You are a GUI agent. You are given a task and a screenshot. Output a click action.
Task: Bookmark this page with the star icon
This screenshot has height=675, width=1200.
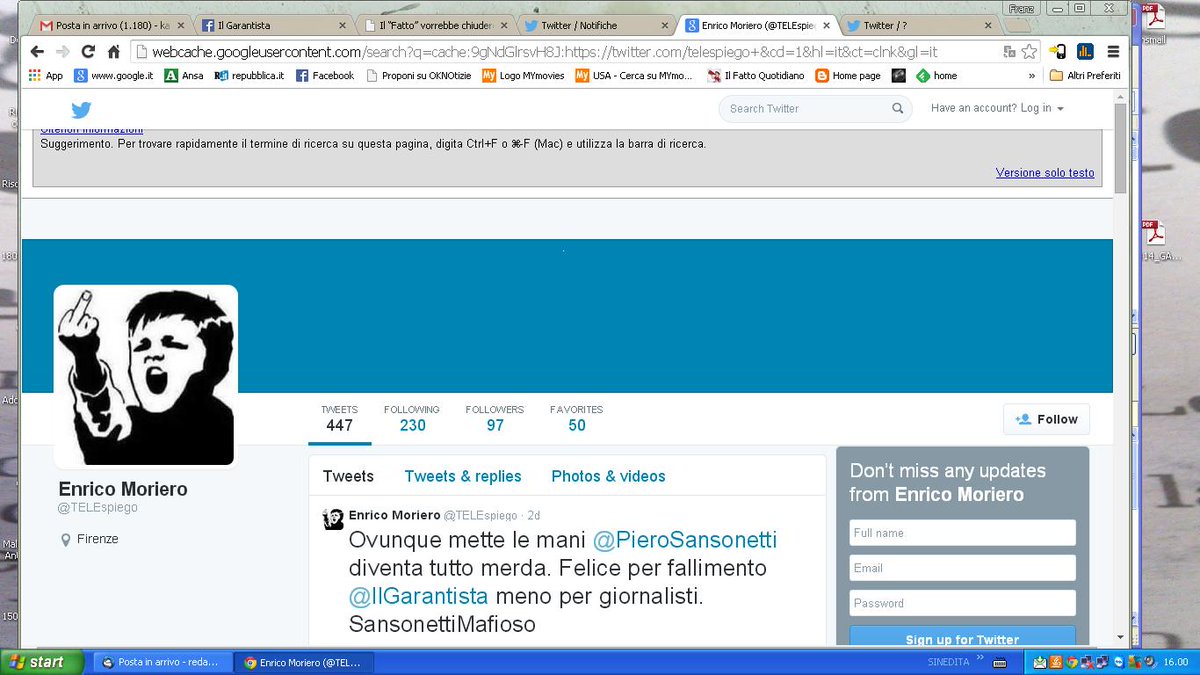(x=1029, y=52)
